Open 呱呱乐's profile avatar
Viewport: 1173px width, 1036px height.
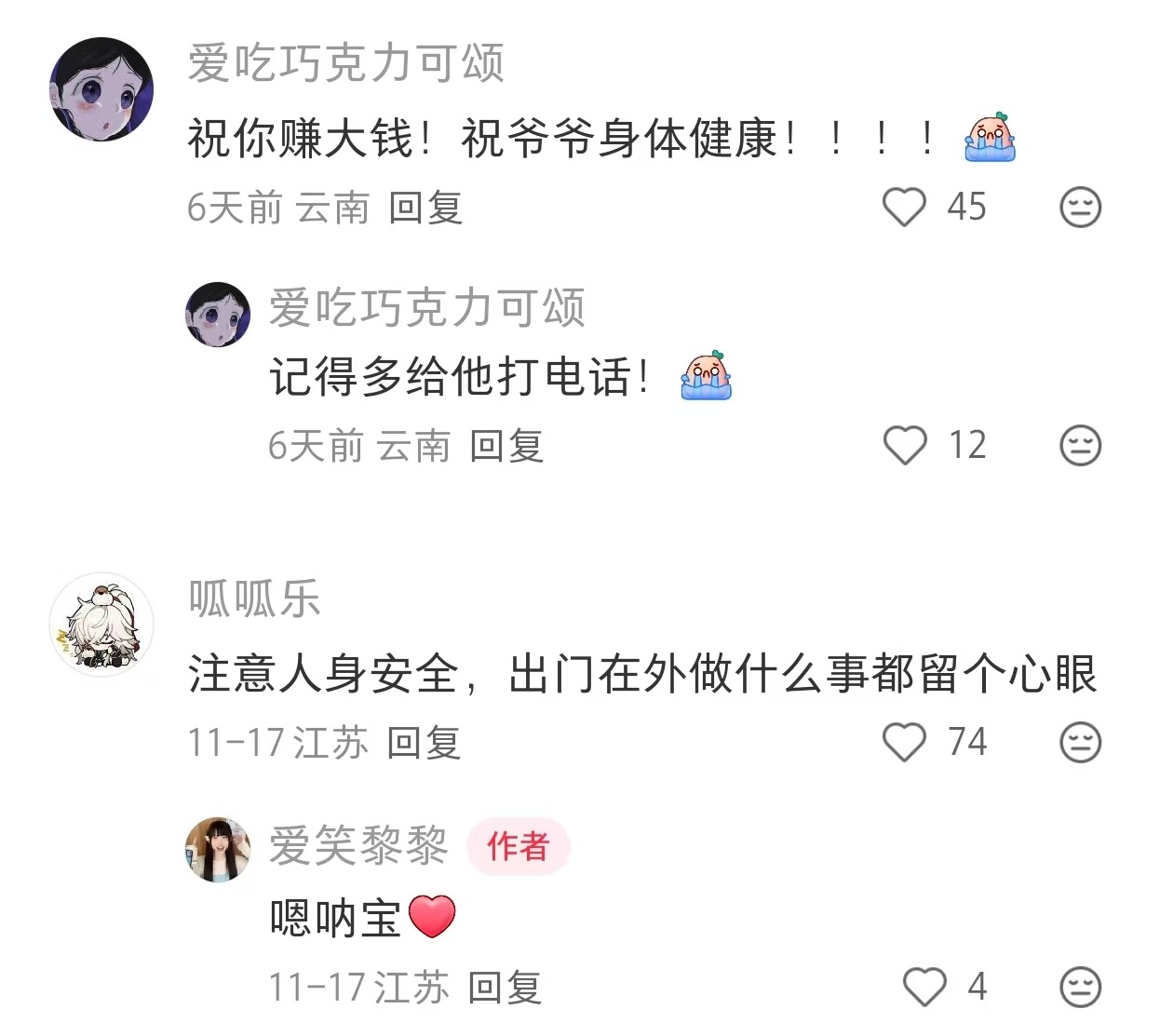tap(101, 625)
